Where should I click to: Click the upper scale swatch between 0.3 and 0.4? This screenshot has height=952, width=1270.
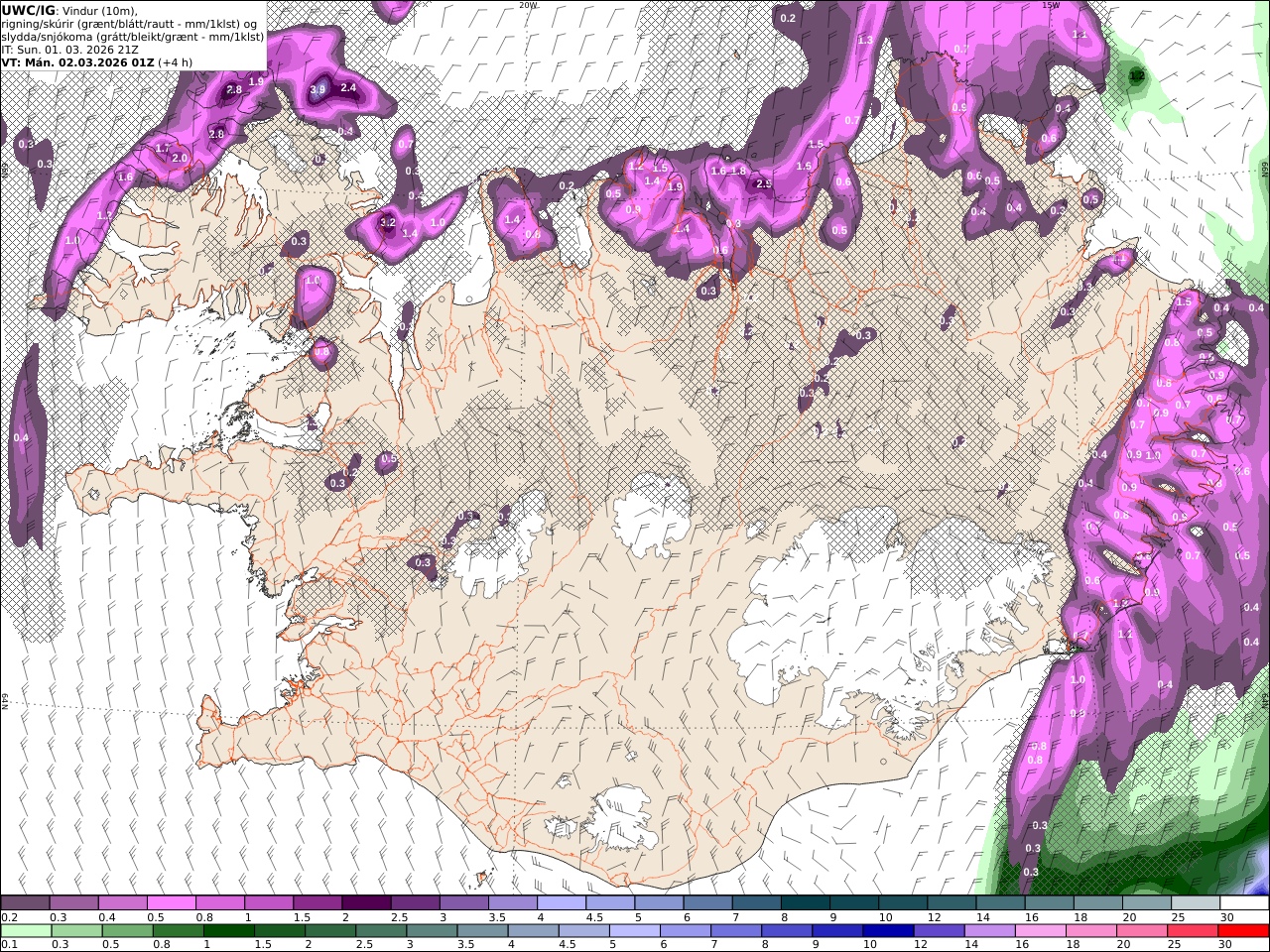[73, 903]
